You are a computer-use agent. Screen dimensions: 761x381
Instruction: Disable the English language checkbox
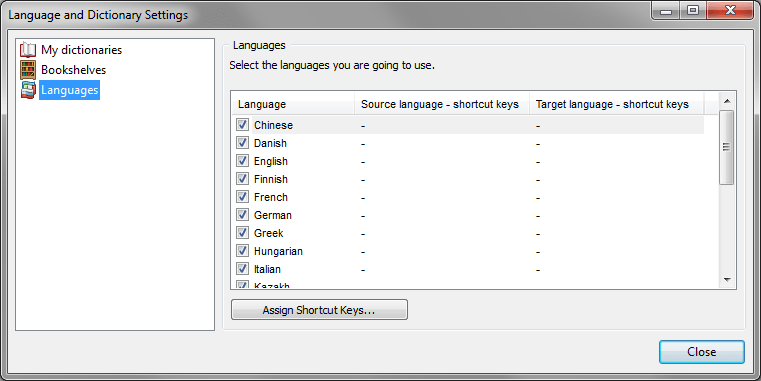click(243, 161)
